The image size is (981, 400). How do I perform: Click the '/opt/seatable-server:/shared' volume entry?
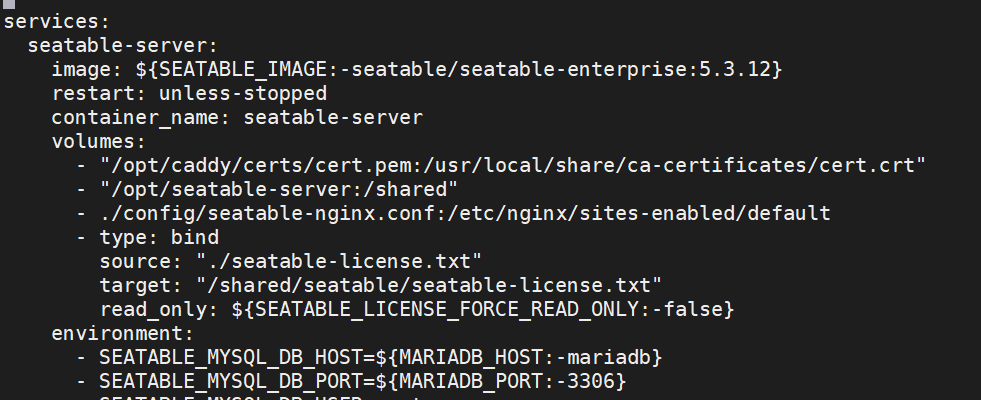278,190
